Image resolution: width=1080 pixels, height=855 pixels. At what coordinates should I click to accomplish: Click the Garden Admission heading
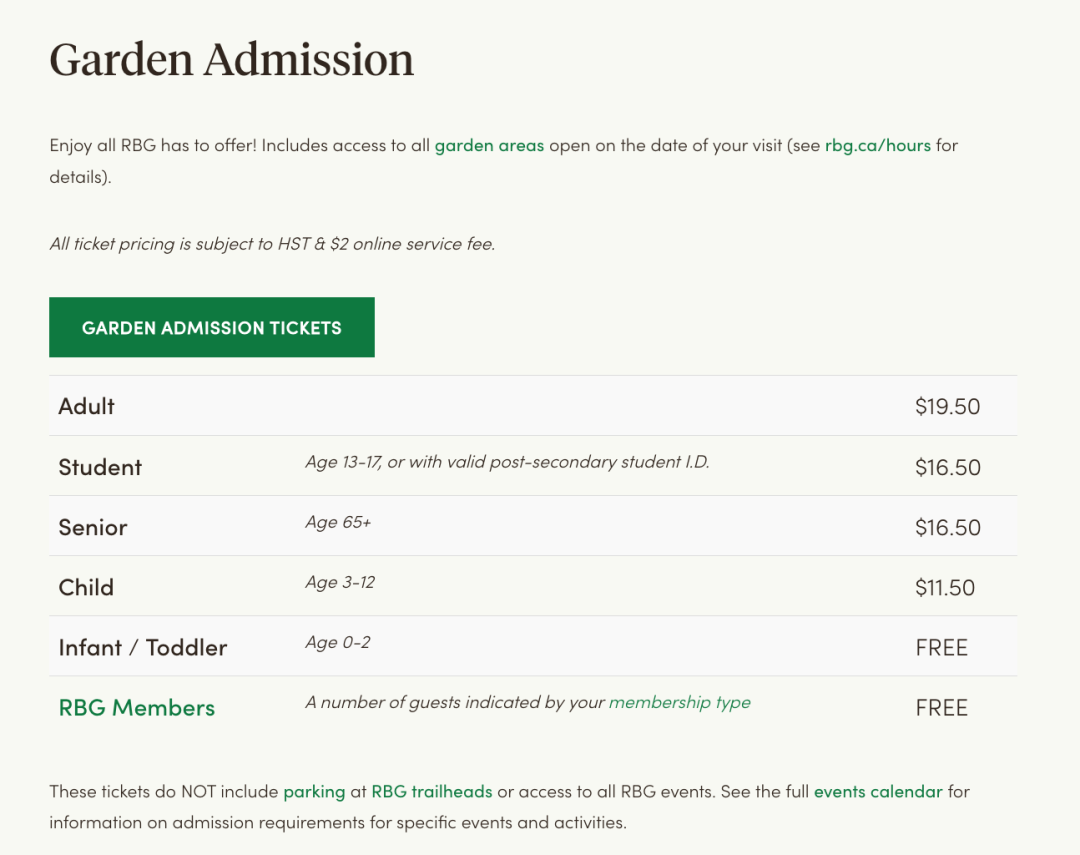tap(231, 59)
